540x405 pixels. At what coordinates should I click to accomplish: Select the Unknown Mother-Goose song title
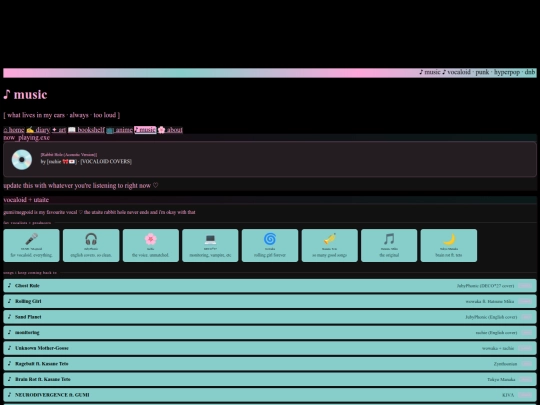42,348
